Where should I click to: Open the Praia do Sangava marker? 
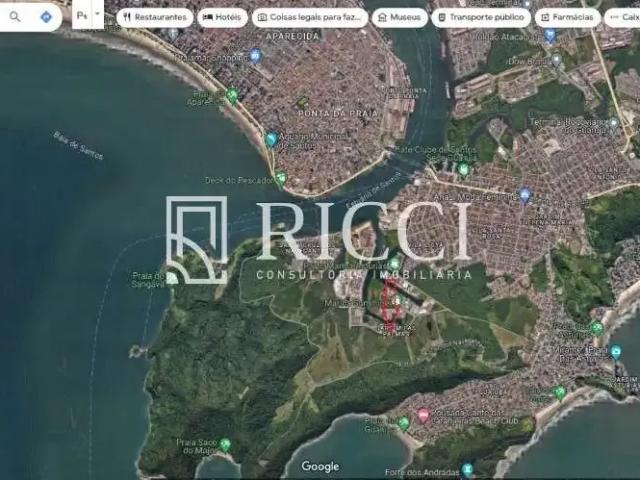[x=172, y=278]
